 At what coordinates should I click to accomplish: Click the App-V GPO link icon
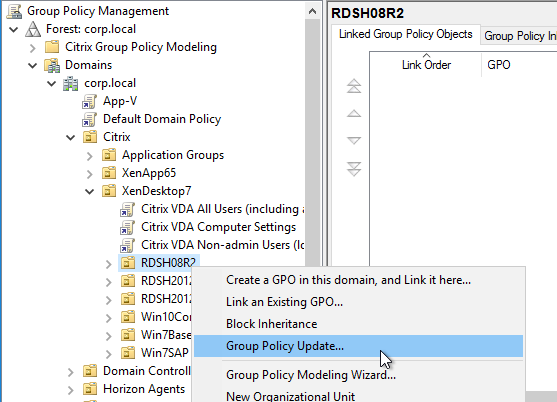[x=90, y=101]
